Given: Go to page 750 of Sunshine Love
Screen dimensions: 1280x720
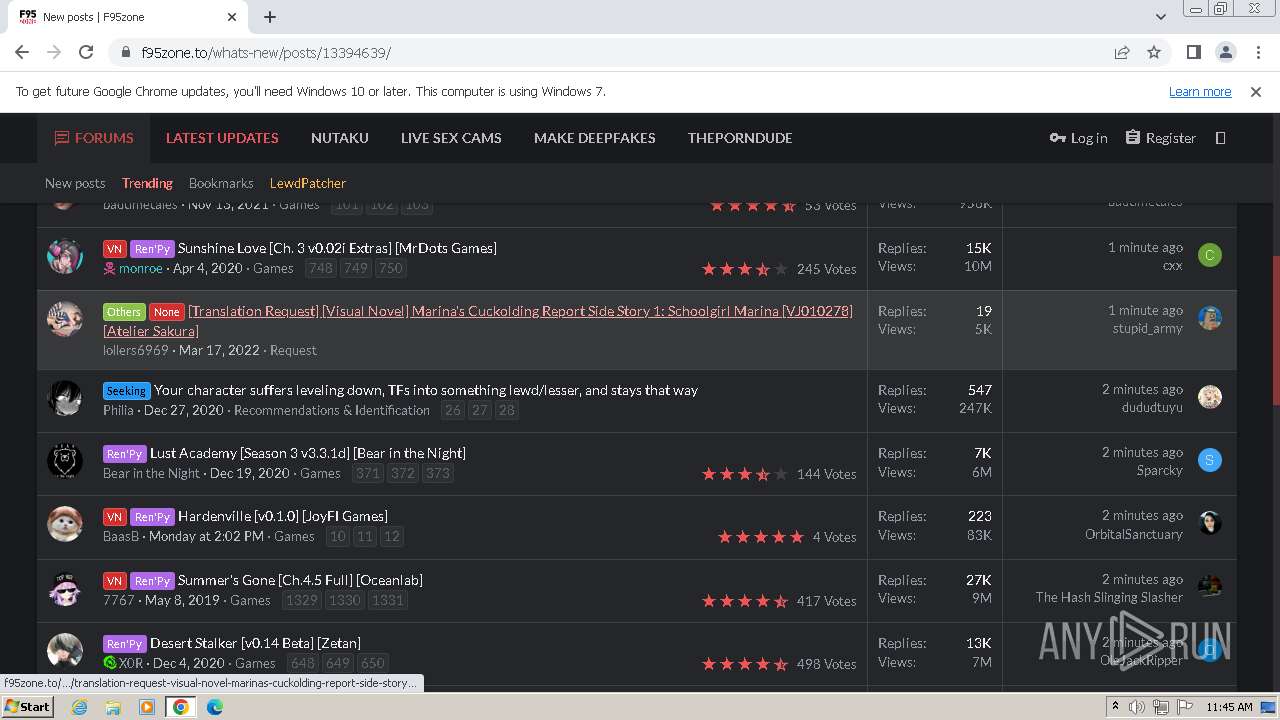Looking at the screenshot, I should pyautogui.click(x=390, y=268).
